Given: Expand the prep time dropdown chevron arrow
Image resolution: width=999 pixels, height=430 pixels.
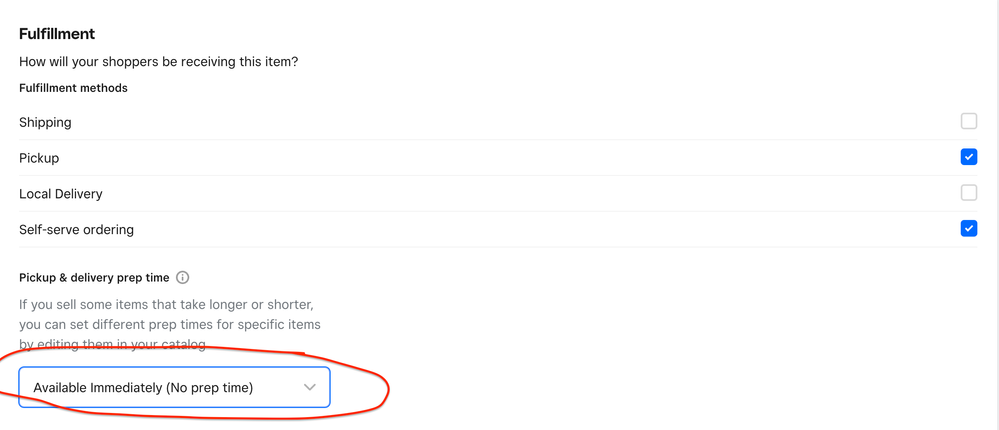Looking at the screenshot, I should coord(310,387).
